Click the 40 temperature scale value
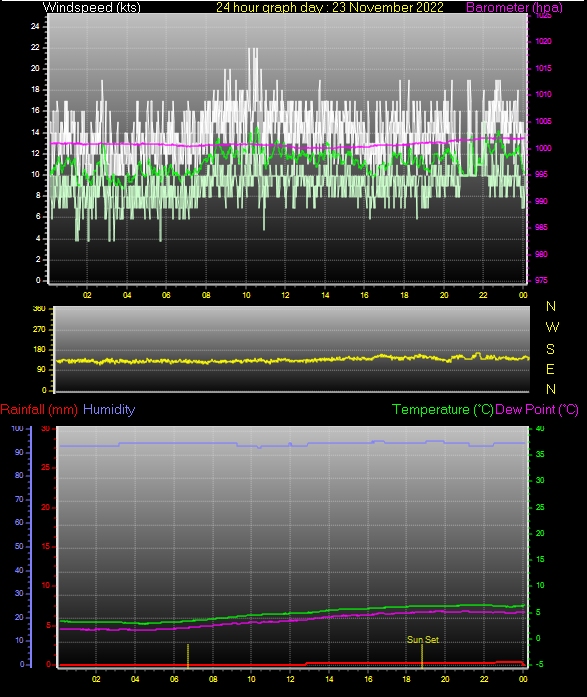The image size is (587, 697). (x=540, y=429)
